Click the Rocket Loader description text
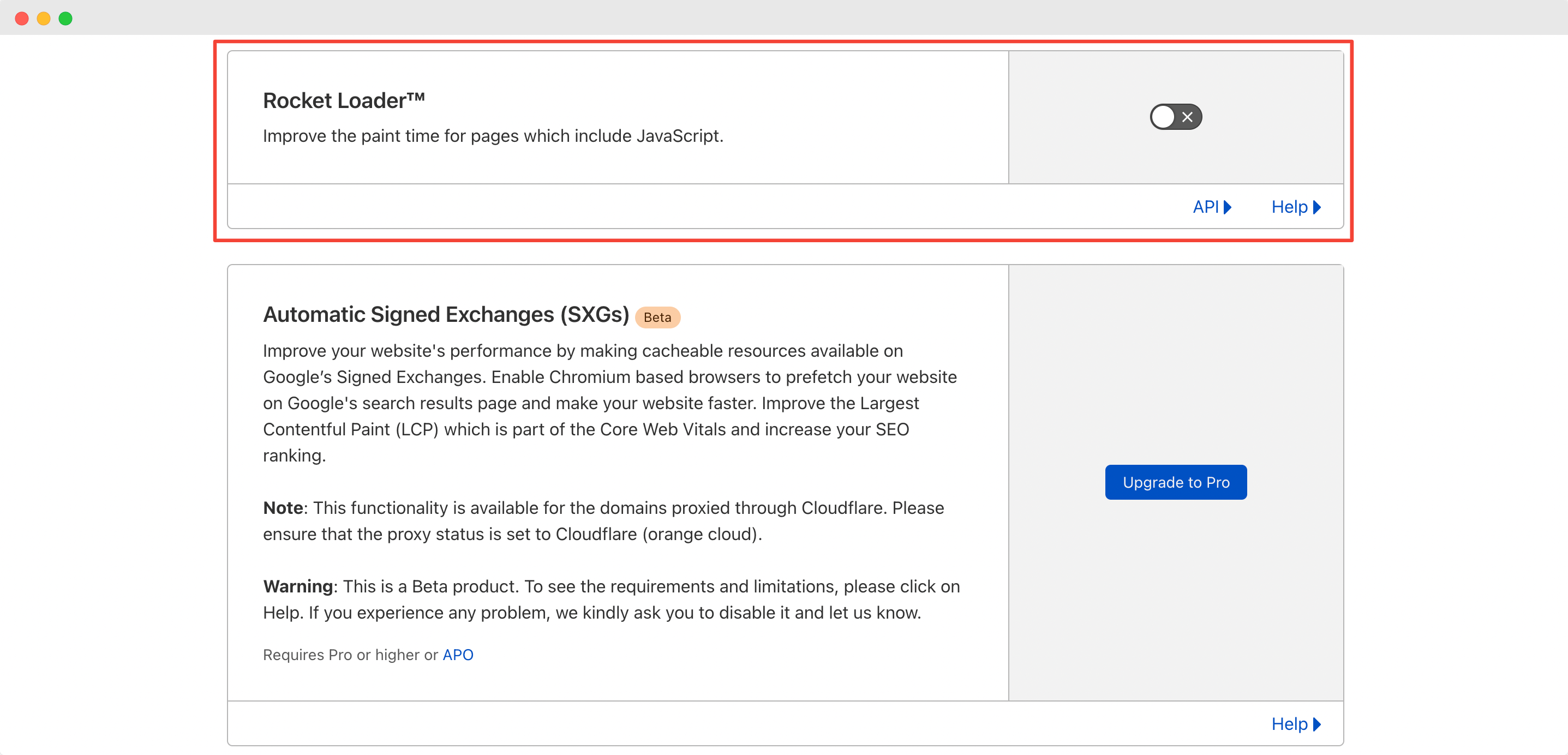Image resolution: width=1568 pixels, height=755 pixels. pos(493,136)
